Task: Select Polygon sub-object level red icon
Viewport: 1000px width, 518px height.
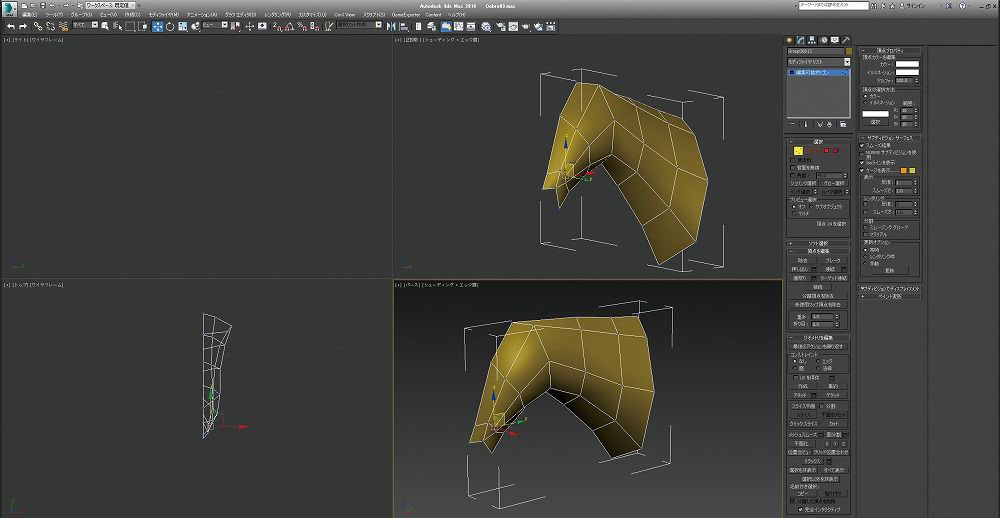Action: click(x=826, y=150)
